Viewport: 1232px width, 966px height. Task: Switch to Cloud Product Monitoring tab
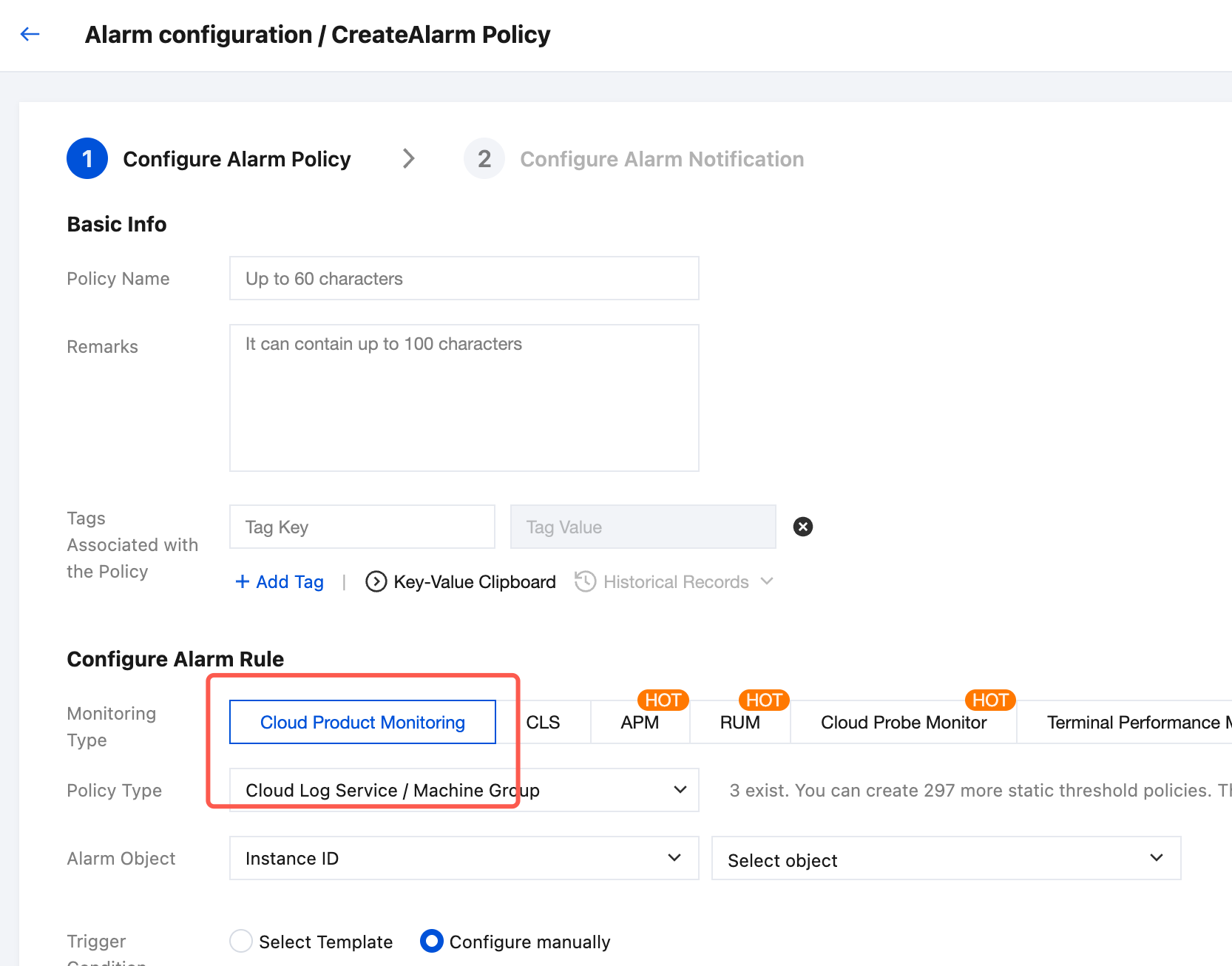pyautogui.click(x=362, y=722)
